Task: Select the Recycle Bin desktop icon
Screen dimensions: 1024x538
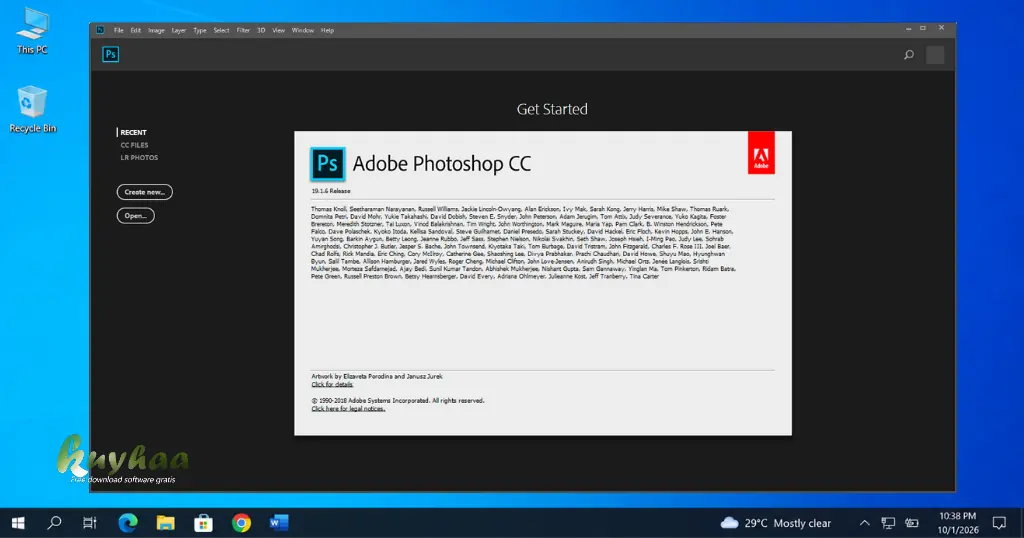Action: (x=32, y=110)
